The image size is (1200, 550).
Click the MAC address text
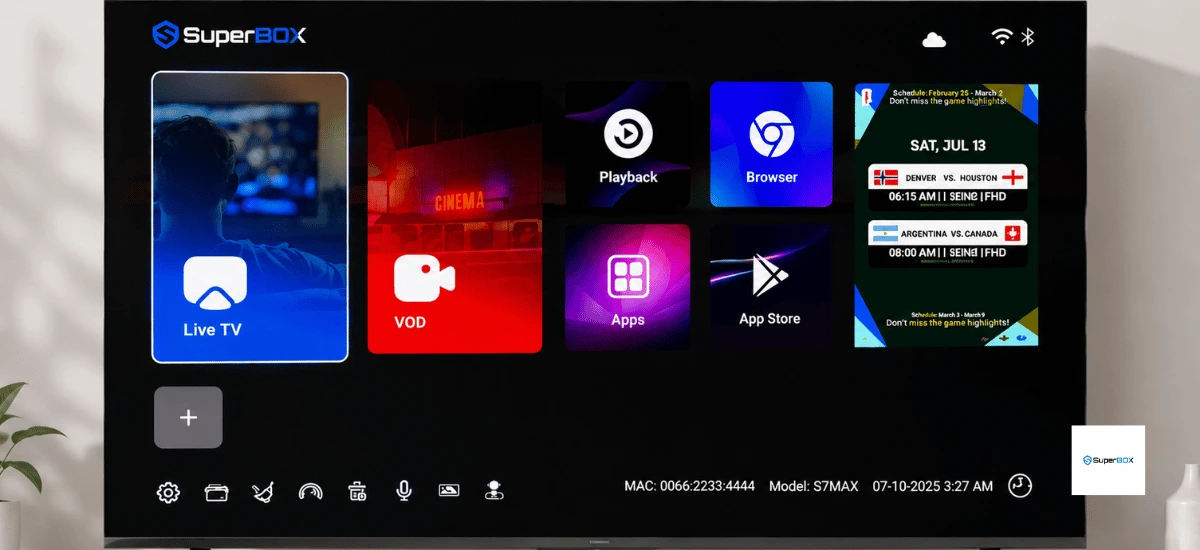point(690,486)
